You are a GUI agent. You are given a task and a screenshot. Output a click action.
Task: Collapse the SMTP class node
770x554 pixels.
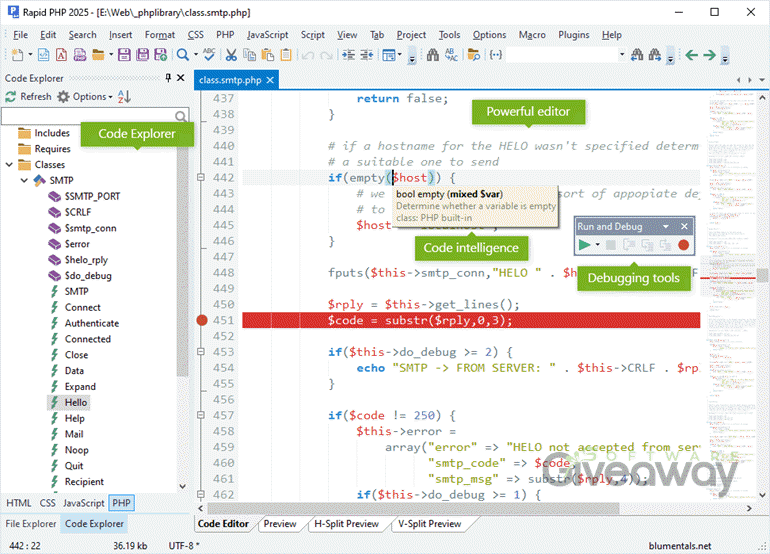click(24, 180)
